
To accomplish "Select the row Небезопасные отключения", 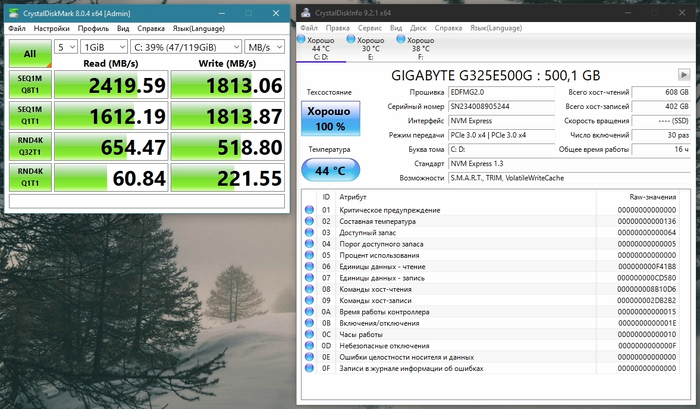I will click(x=491, y=346).
